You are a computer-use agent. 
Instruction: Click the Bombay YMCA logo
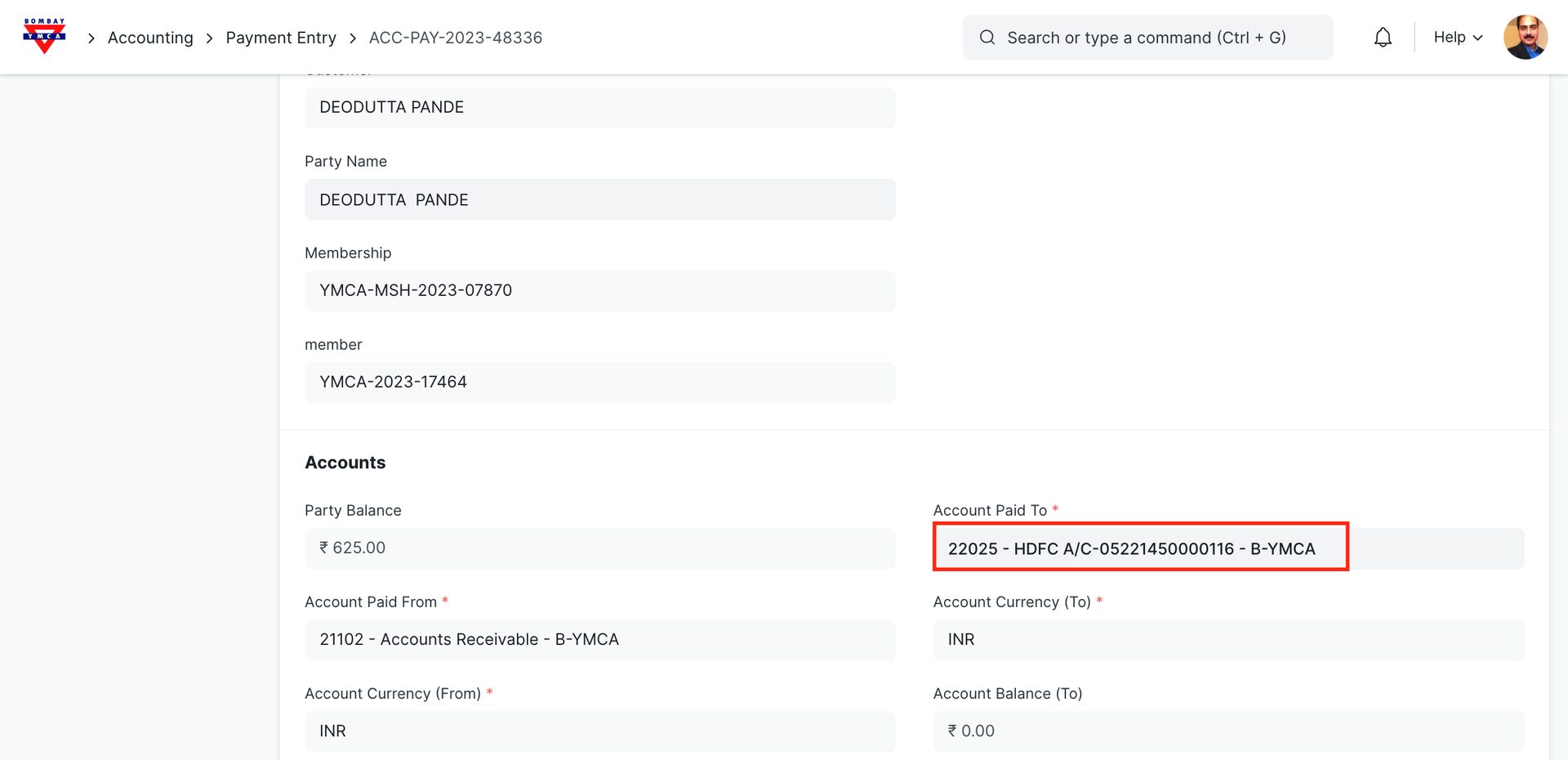(x=44, y=37)
